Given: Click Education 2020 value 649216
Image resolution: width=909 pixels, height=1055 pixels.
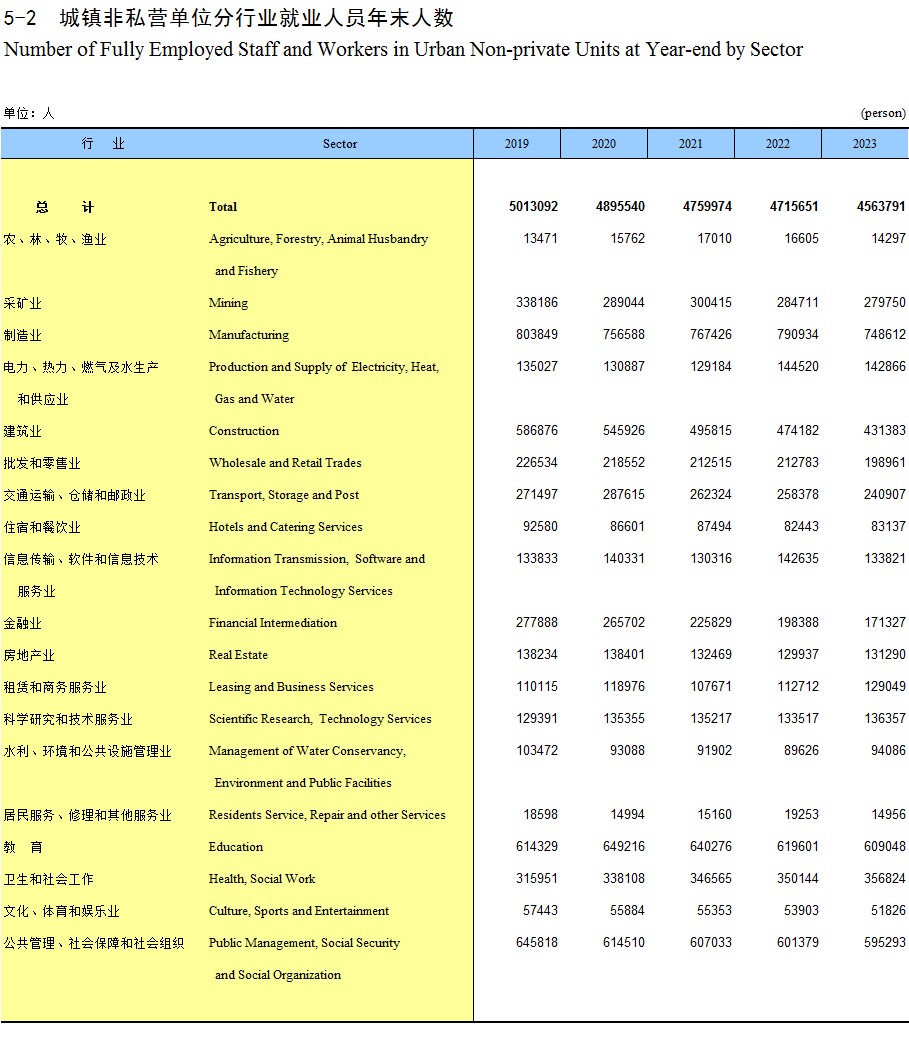Looking at the screenshot, I should 623,846.
